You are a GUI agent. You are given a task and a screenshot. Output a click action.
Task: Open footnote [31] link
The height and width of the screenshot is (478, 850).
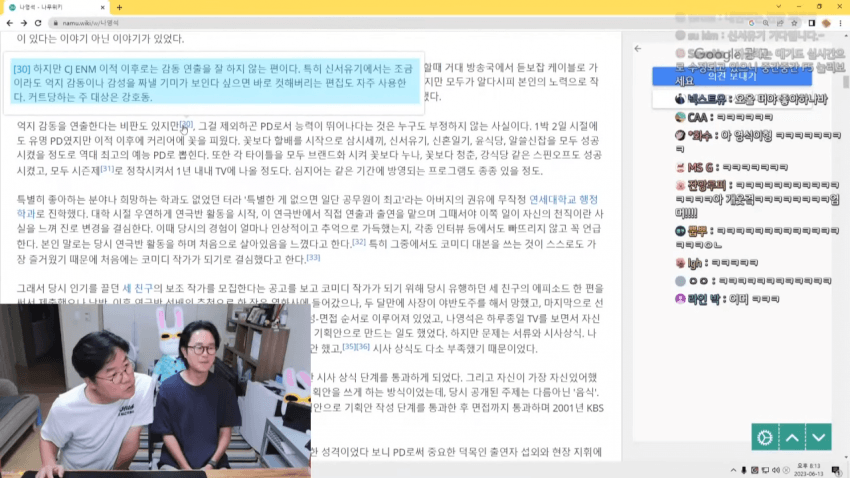(107, 169)
